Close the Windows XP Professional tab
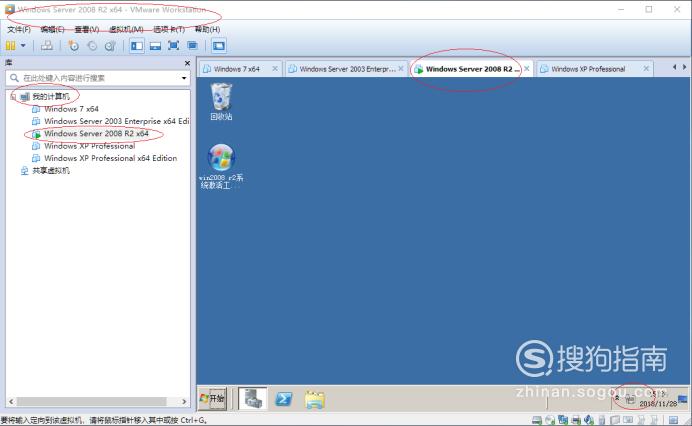The width and height of the screenshot is (692, 426). (646, 68)
